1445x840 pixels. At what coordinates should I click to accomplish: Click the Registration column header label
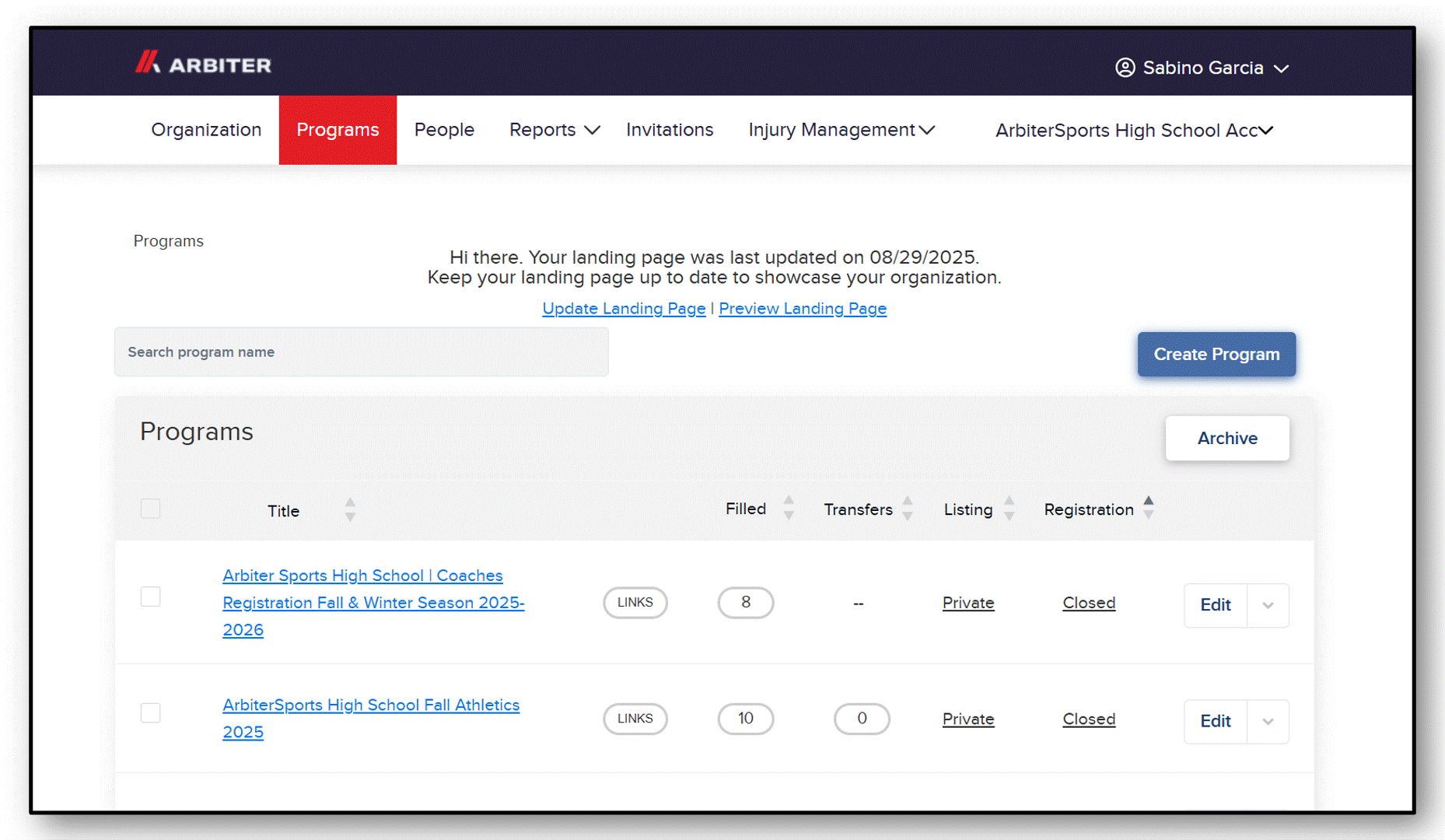coord(1089,509)
